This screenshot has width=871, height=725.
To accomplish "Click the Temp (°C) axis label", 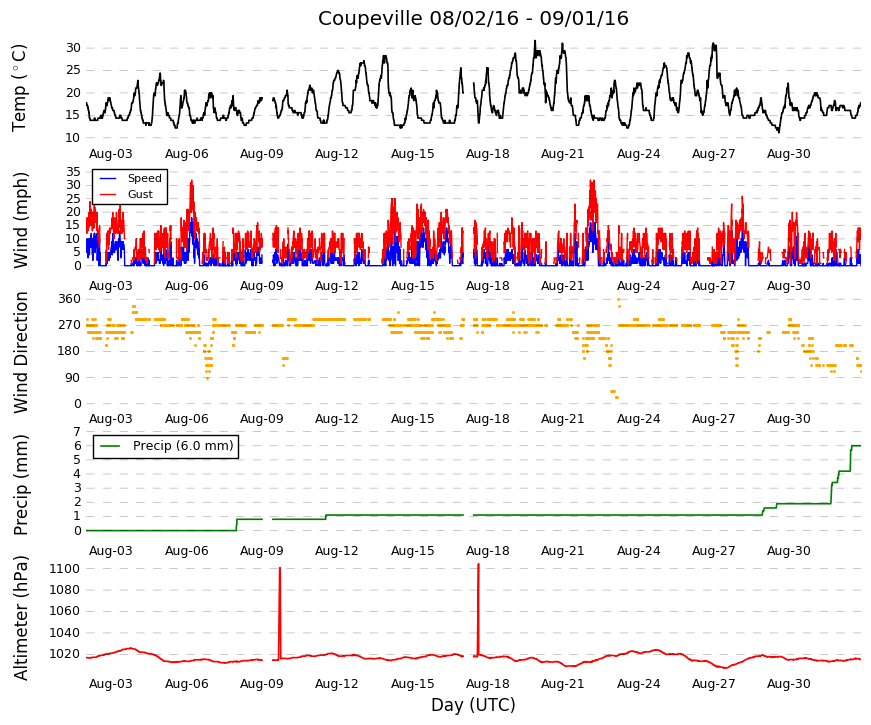I will click(19, 88).
